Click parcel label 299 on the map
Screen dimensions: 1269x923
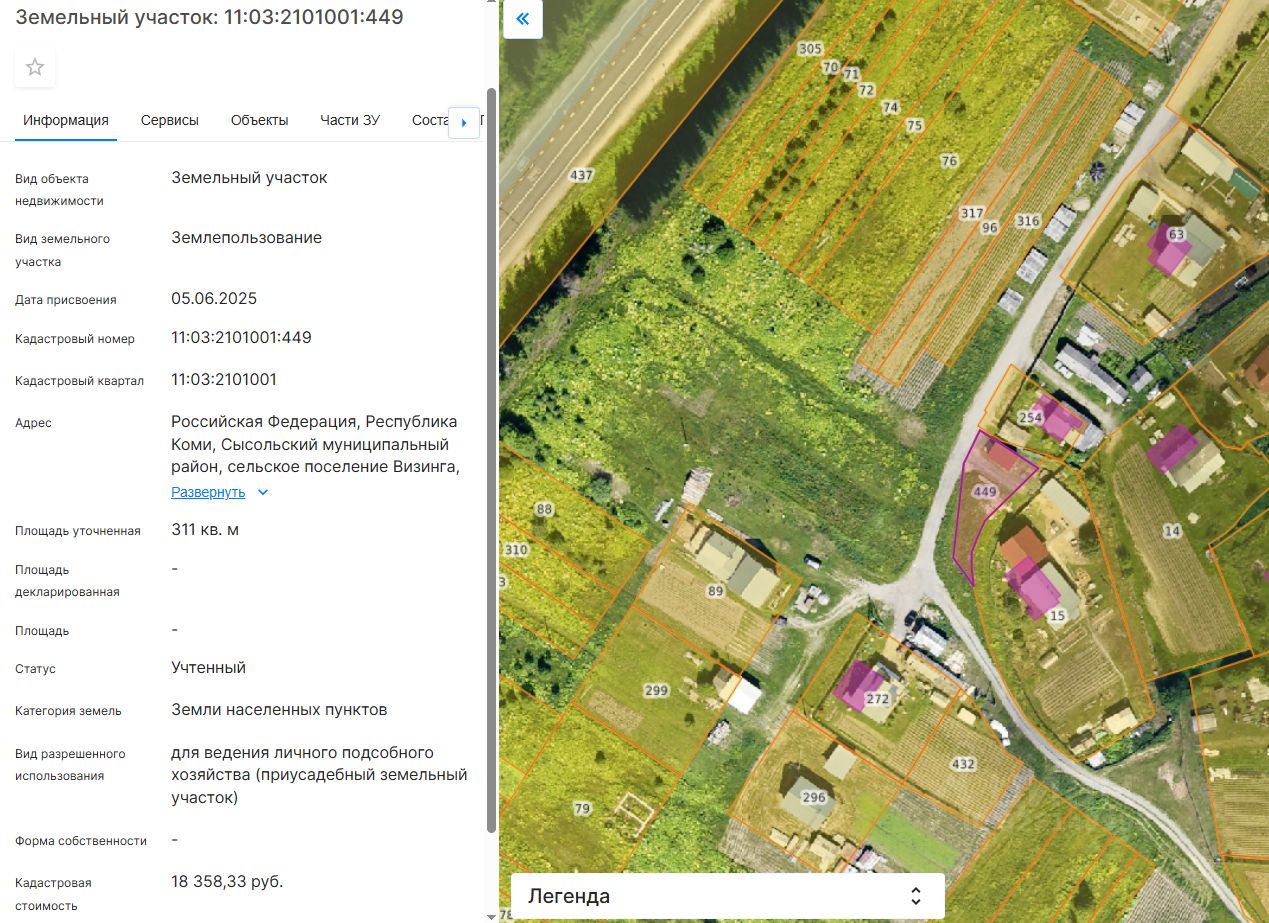[x=656, y=690]
